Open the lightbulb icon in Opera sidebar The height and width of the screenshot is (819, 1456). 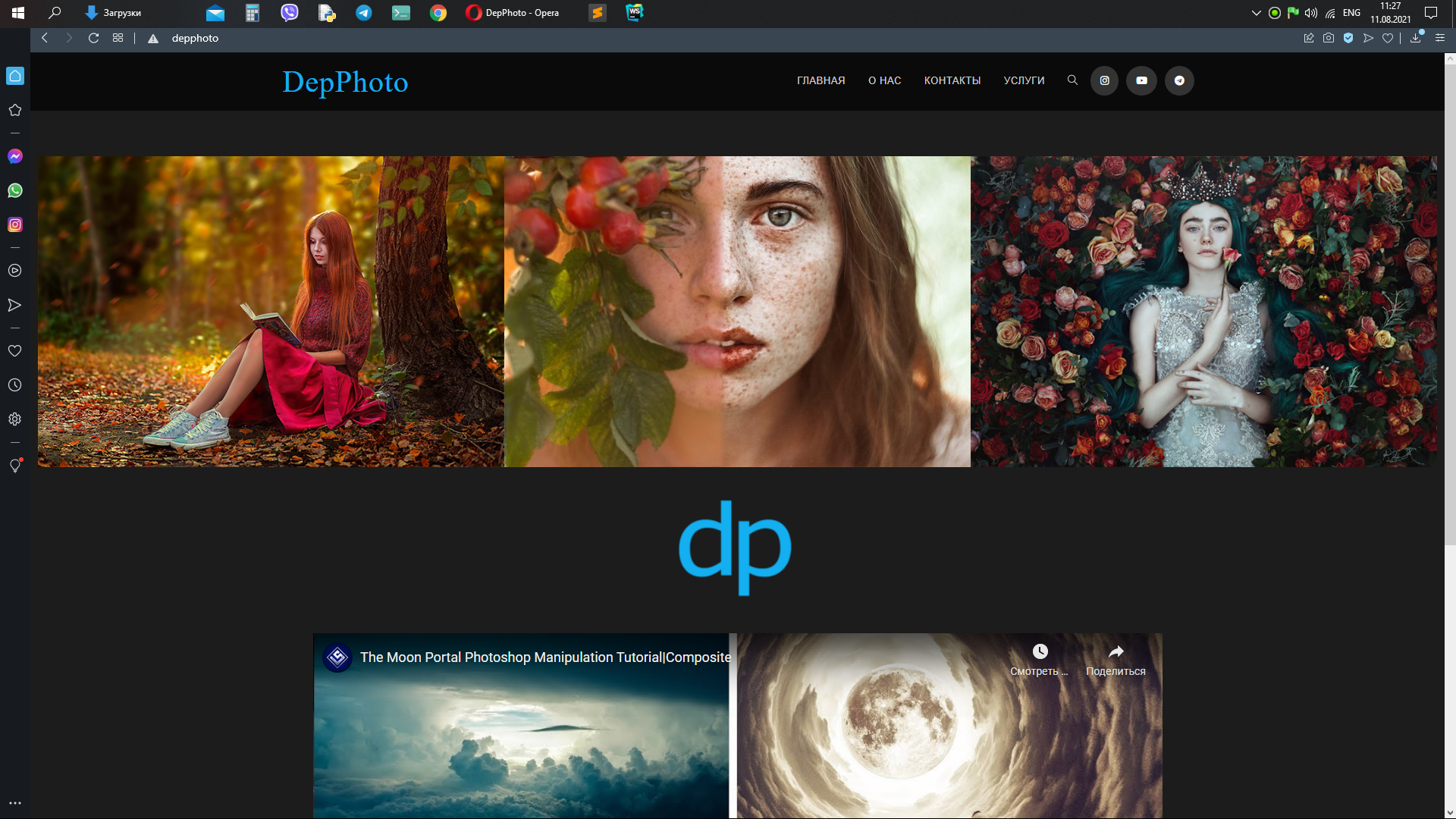click(15, 466)
